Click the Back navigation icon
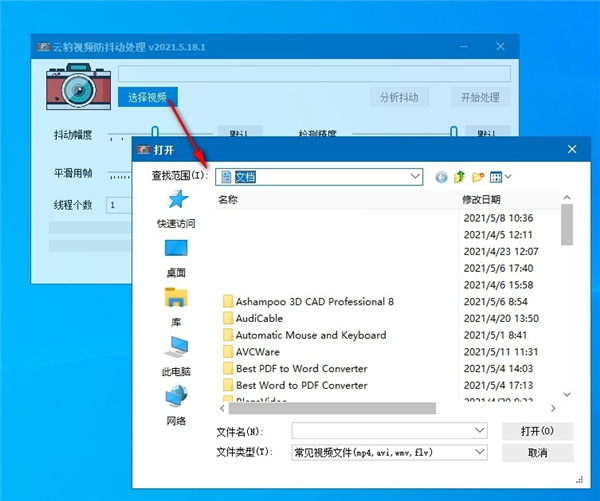Viewport: 600px width, 501px height. [x=441, y=177]
